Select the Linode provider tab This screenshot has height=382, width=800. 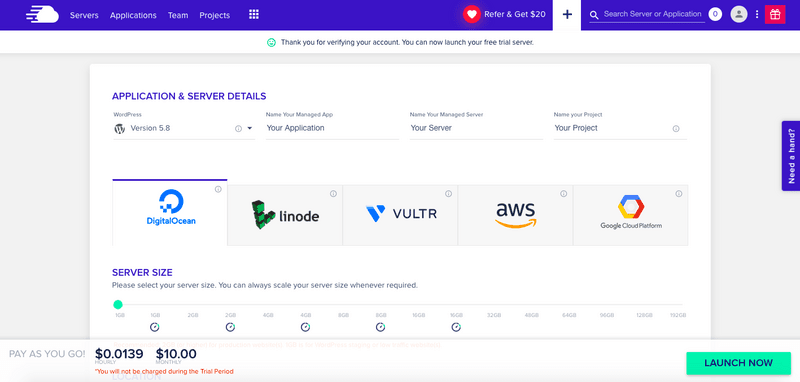coord(285,215)
